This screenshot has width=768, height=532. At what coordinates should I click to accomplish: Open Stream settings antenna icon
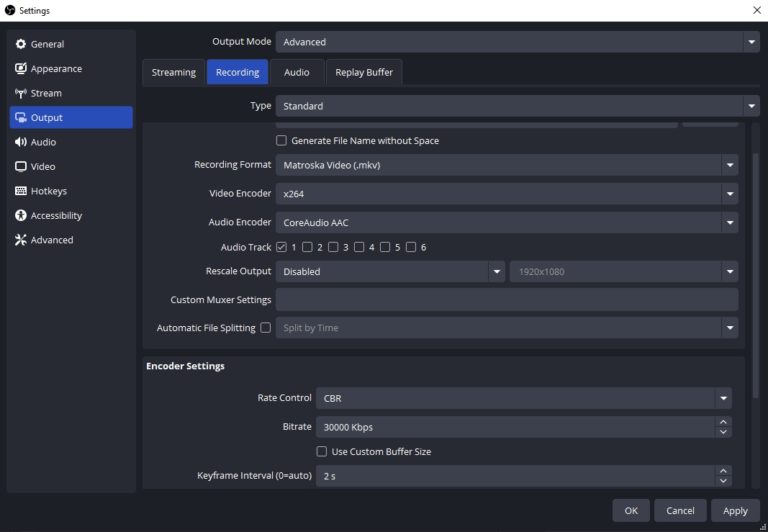[x=21, y=93]
